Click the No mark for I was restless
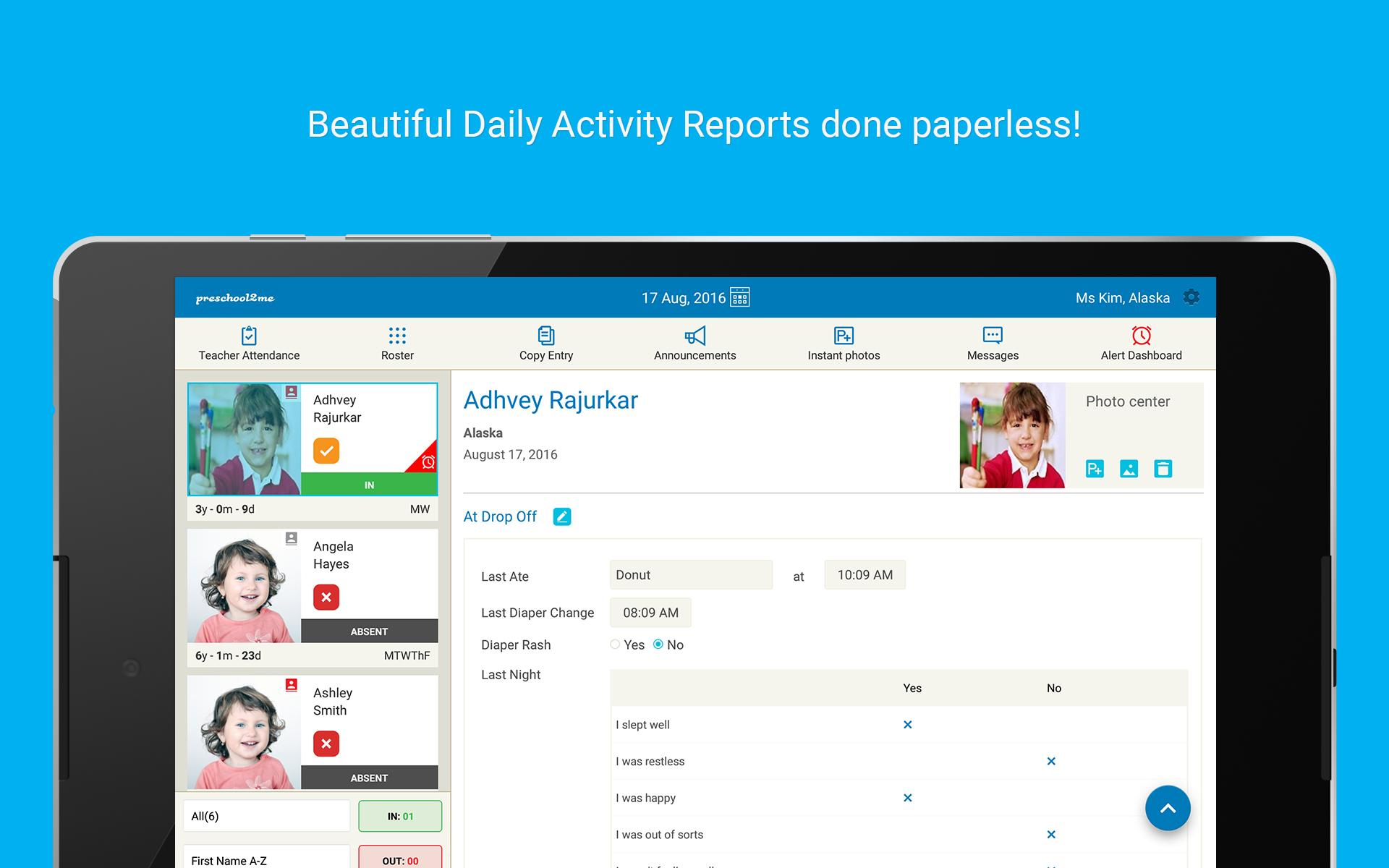 (x=1051, y=761)
